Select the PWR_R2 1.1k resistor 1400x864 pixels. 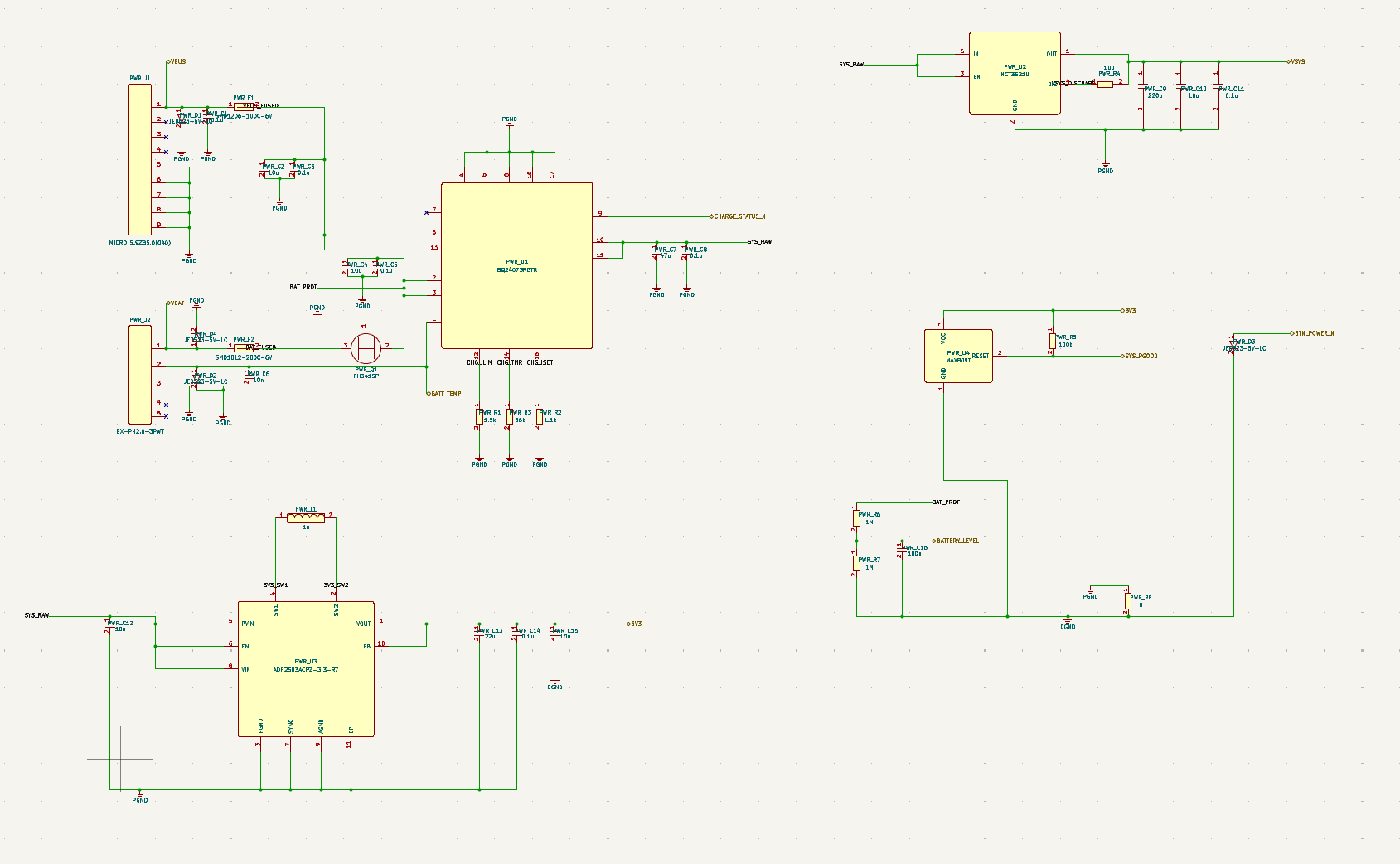coord(540,416)
